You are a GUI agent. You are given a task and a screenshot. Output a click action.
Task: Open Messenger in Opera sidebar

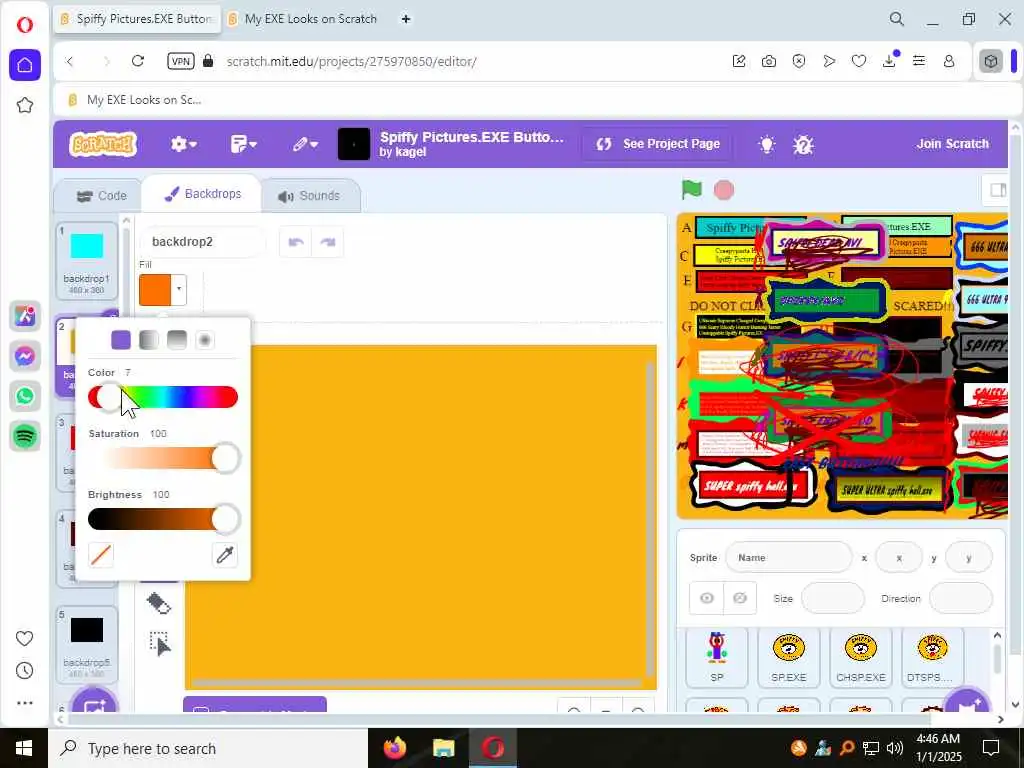coord(25,356)
